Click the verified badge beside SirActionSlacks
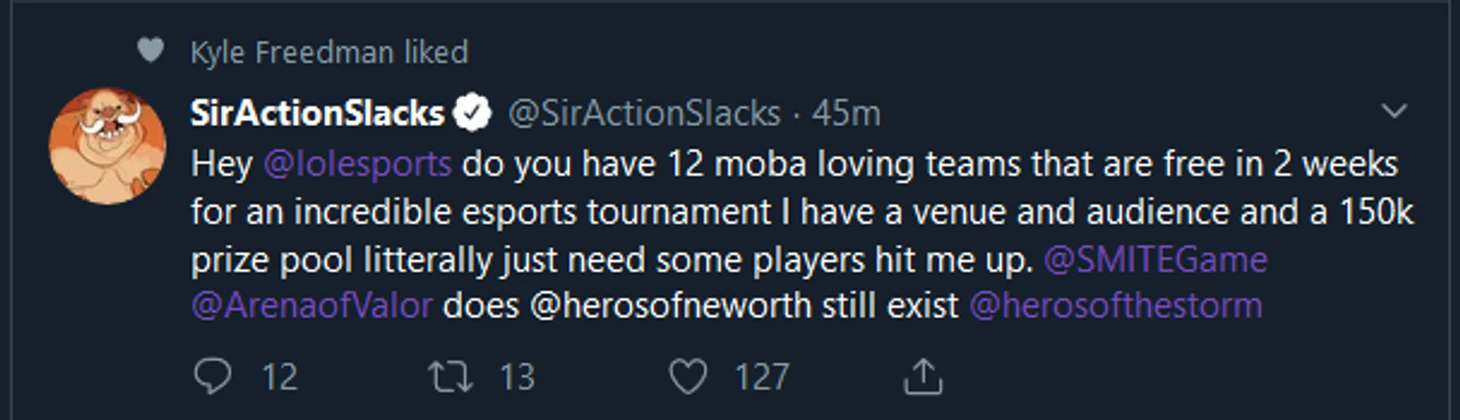1460x420 pixels. pos(474,114)
